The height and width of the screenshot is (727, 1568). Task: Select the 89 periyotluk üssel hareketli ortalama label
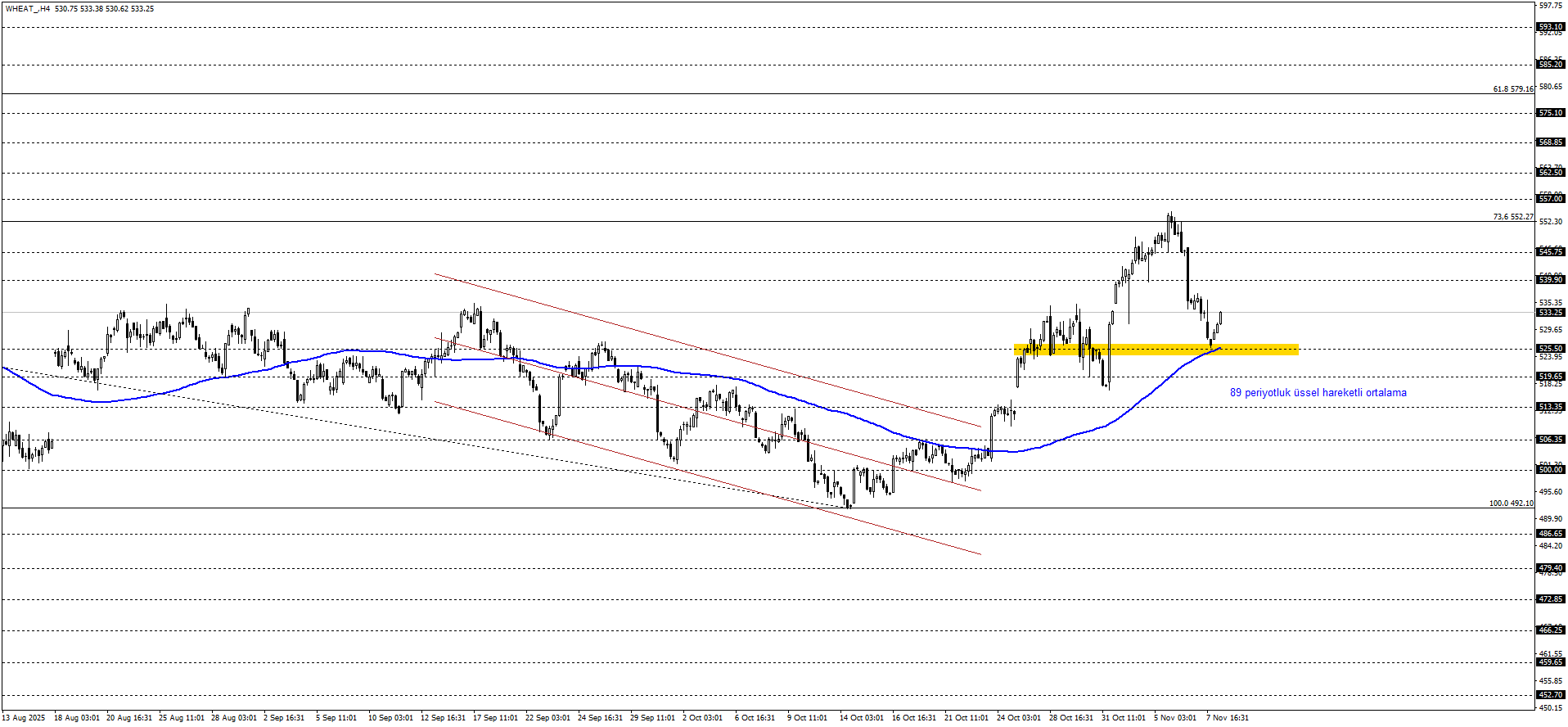click(1318, 393)
